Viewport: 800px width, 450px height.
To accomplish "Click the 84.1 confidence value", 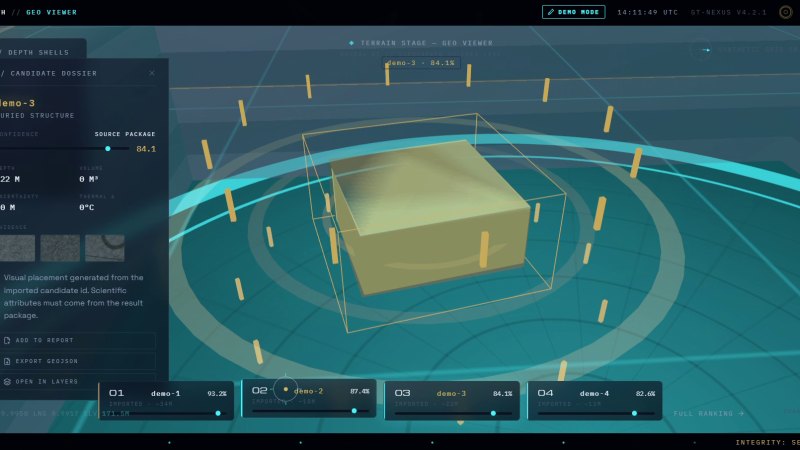I will pos(146,149).
